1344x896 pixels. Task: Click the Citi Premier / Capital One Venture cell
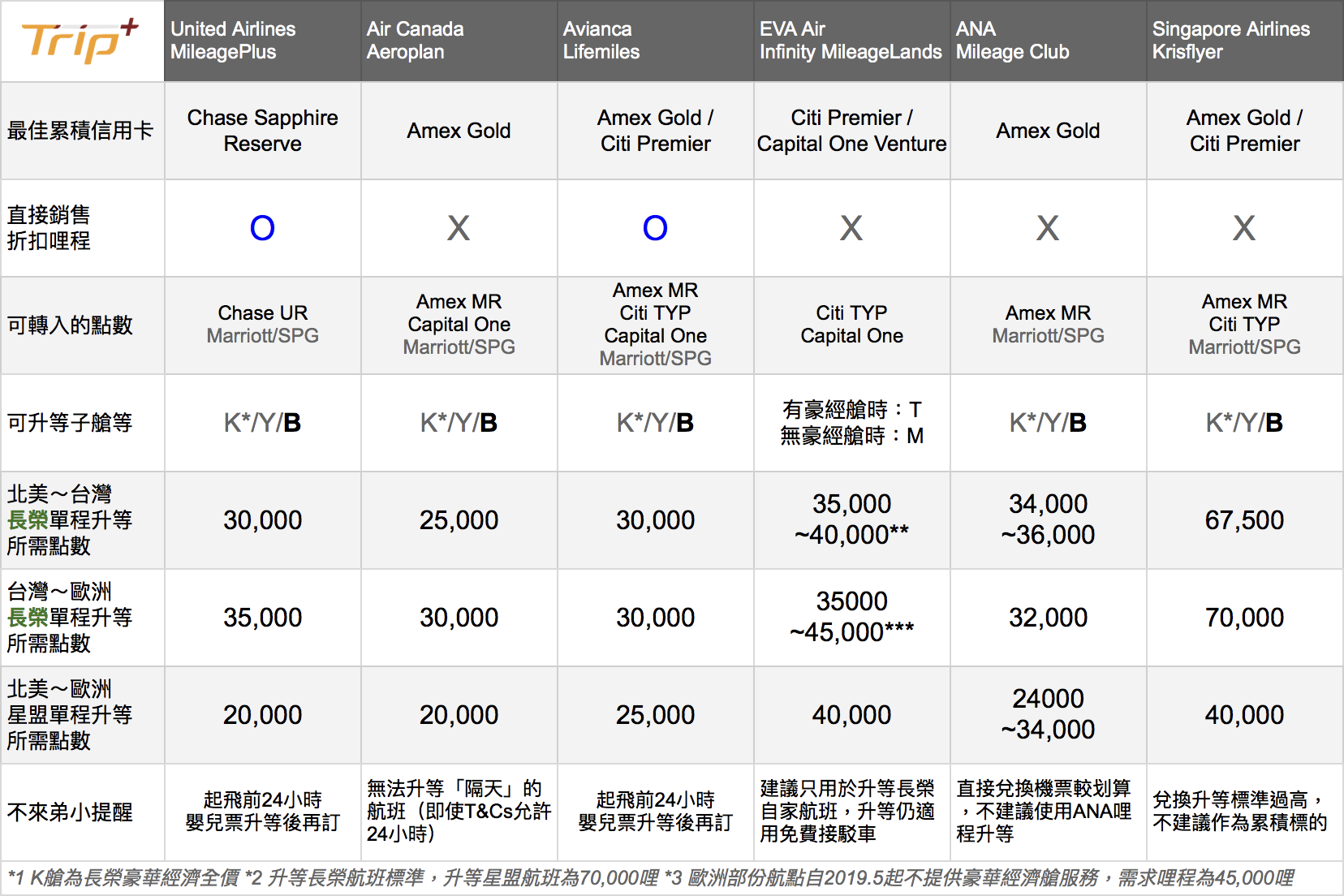tap(851, 131)
